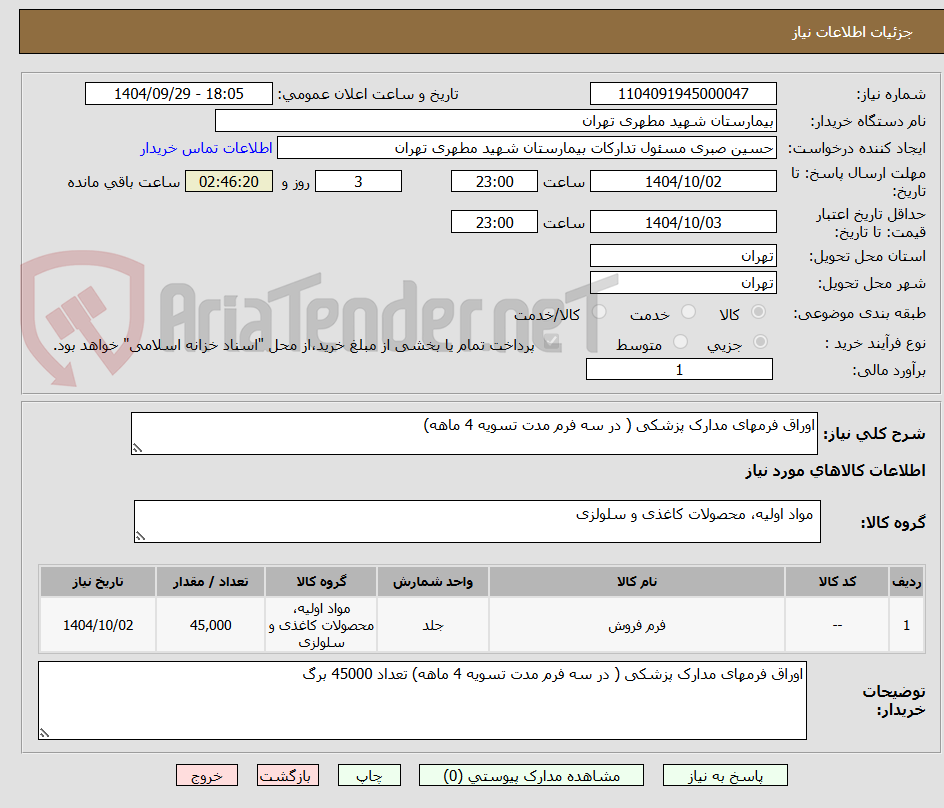This screenshot has width=944, height=808.
Task: Click the جلد unit cell
Action: [433, 625]
